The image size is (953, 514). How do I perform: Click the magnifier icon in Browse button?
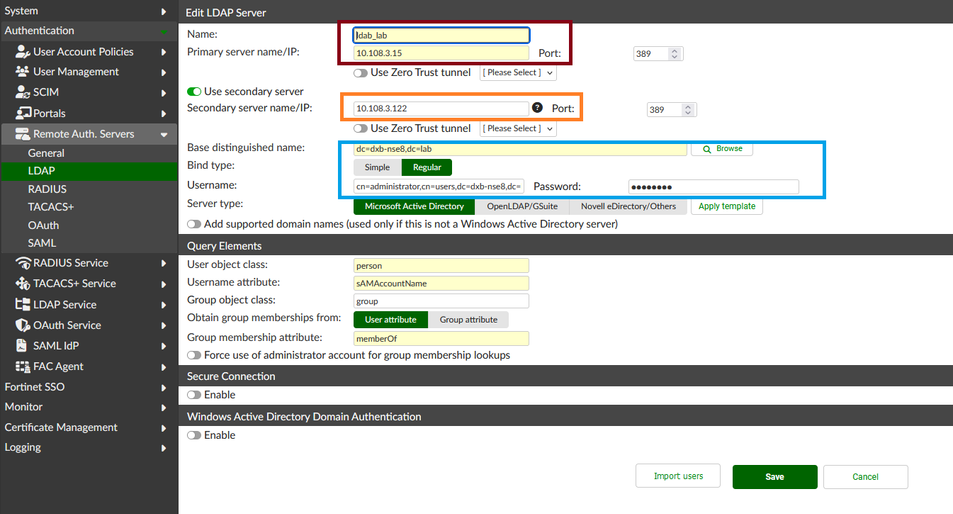pyautogui.click(x=707, y=149)
